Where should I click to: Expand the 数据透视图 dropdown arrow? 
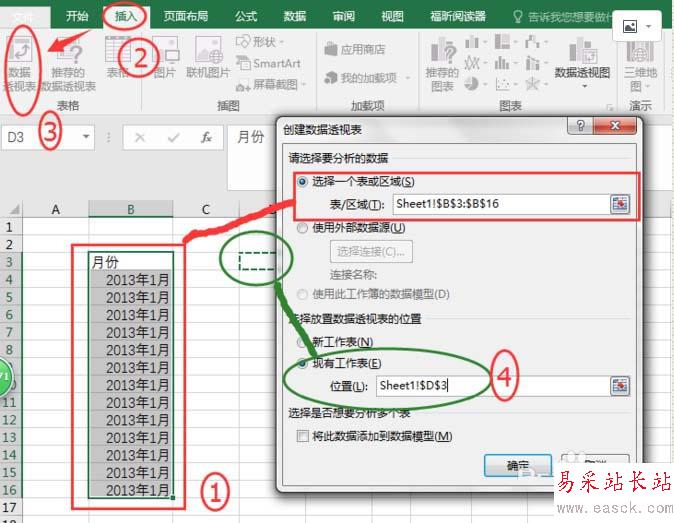(x=584, y=86)
